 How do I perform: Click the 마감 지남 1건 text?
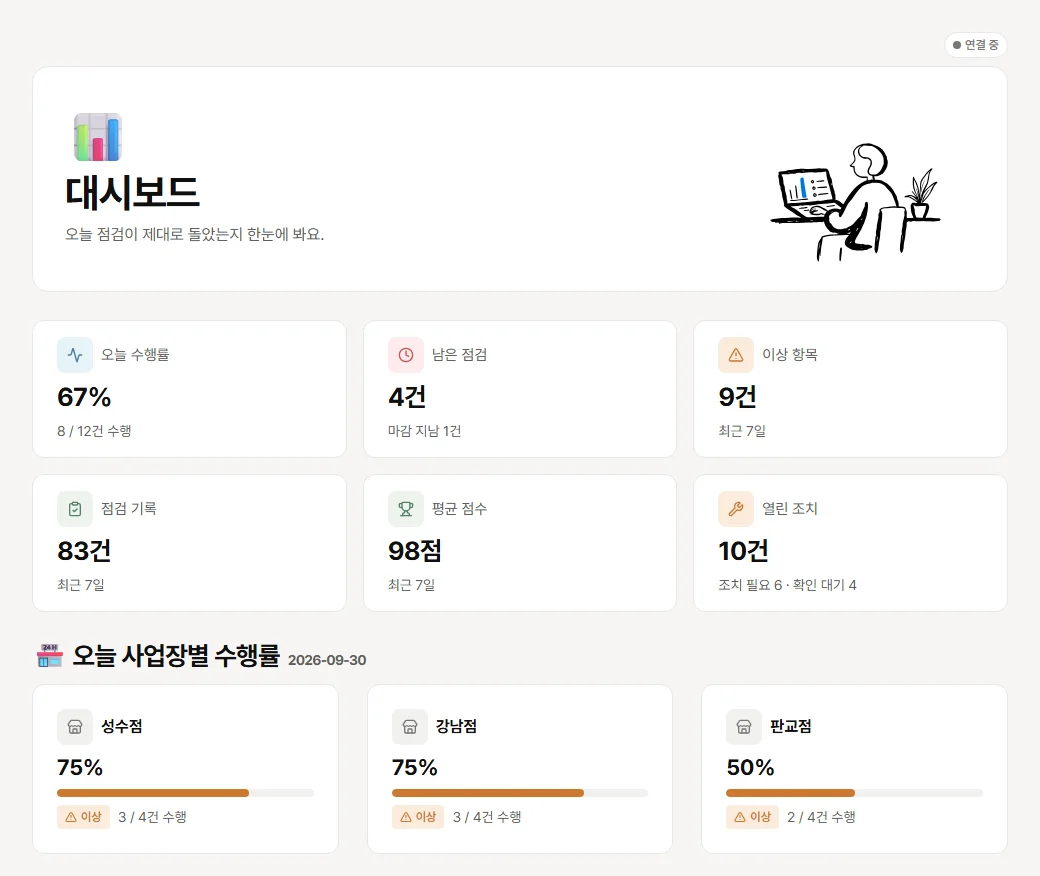pyautogui.click(x=424, y=431)
